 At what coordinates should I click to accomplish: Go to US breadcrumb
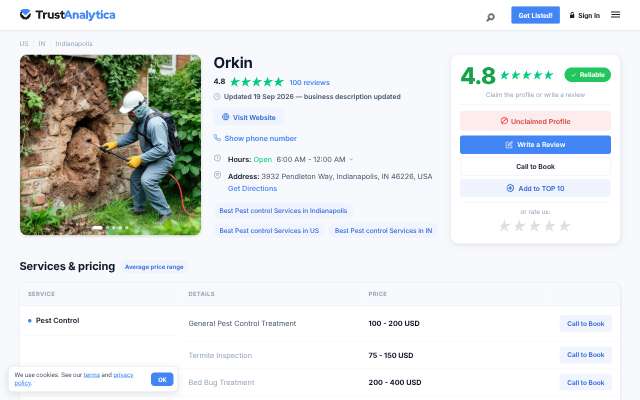[24, 44]
